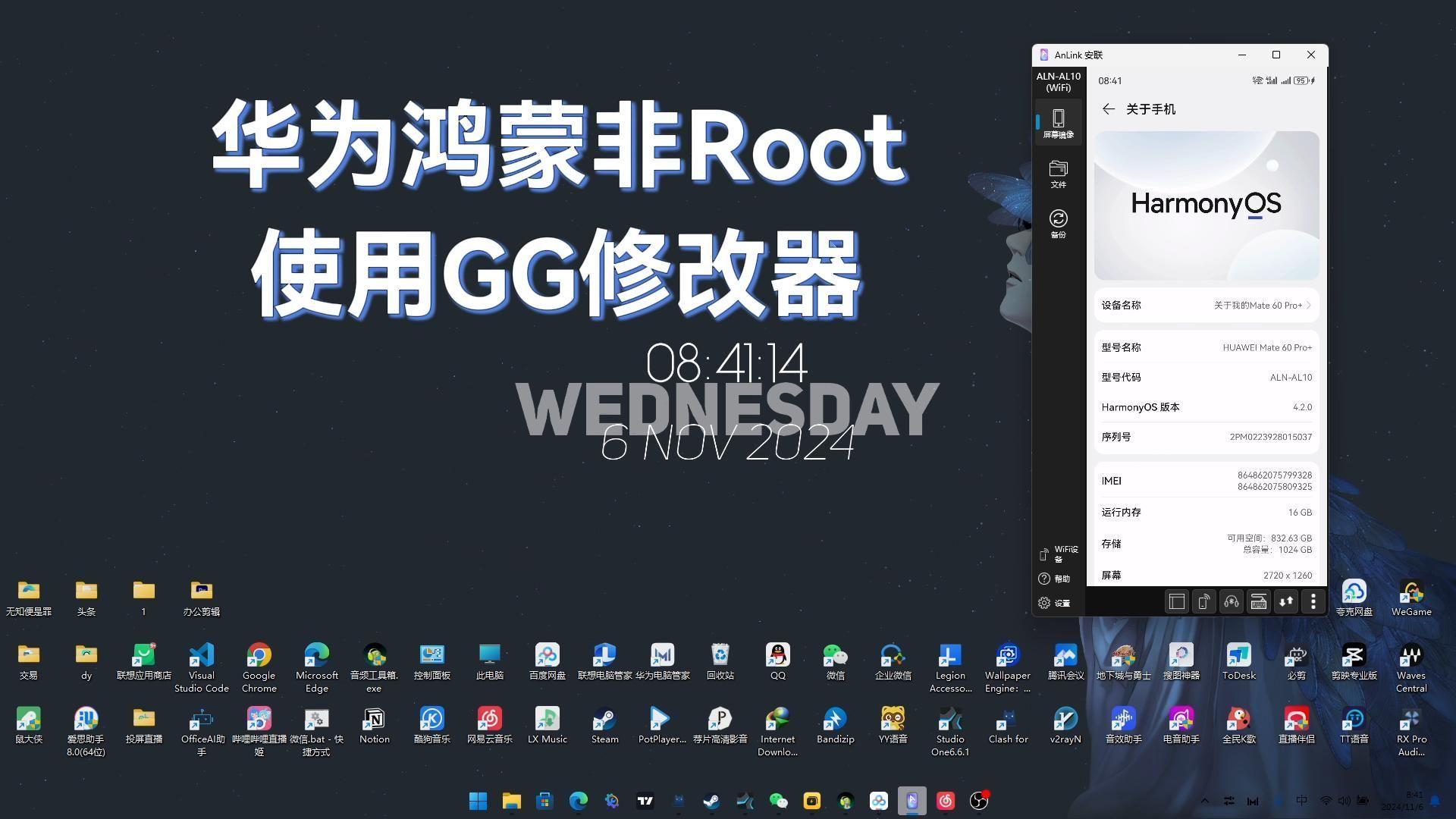Click the up-down transfer arrows toolbar icon
The height and width of the screenshot is (819, 1456).
point(1286,602)
